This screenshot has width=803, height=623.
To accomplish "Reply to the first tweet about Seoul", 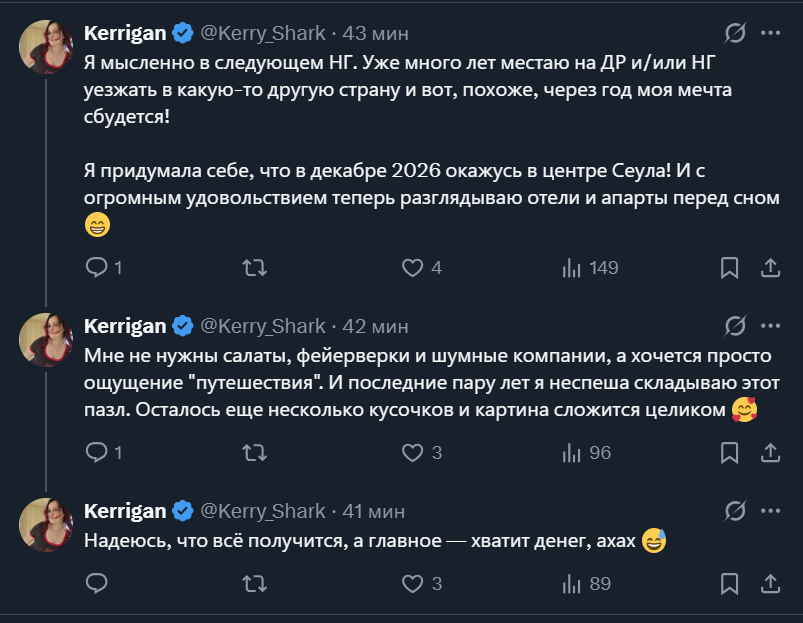I will tap(97, 268).
